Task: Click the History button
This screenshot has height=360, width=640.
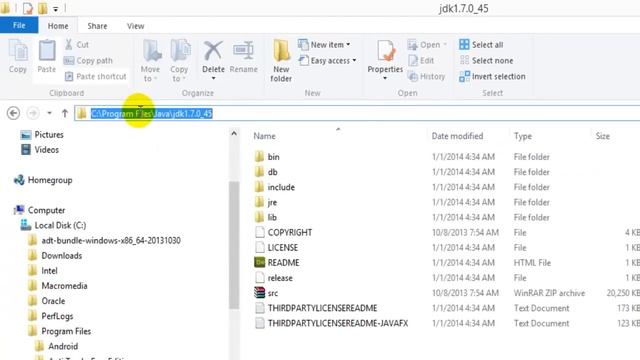Action: (x=427, y=76)
